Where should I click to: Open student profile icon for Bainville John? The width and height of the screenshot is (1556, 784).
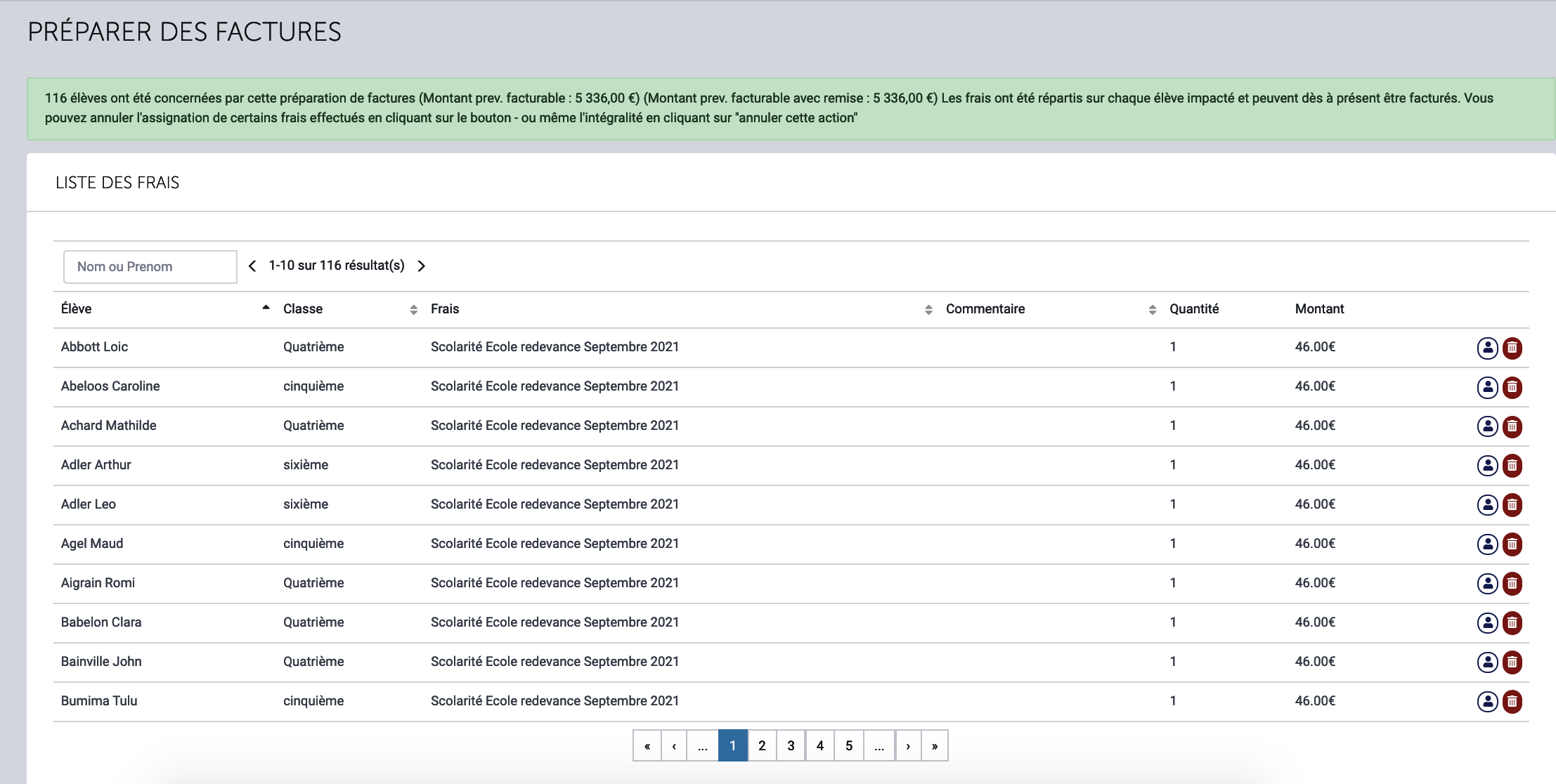(x=1487, y=662)
